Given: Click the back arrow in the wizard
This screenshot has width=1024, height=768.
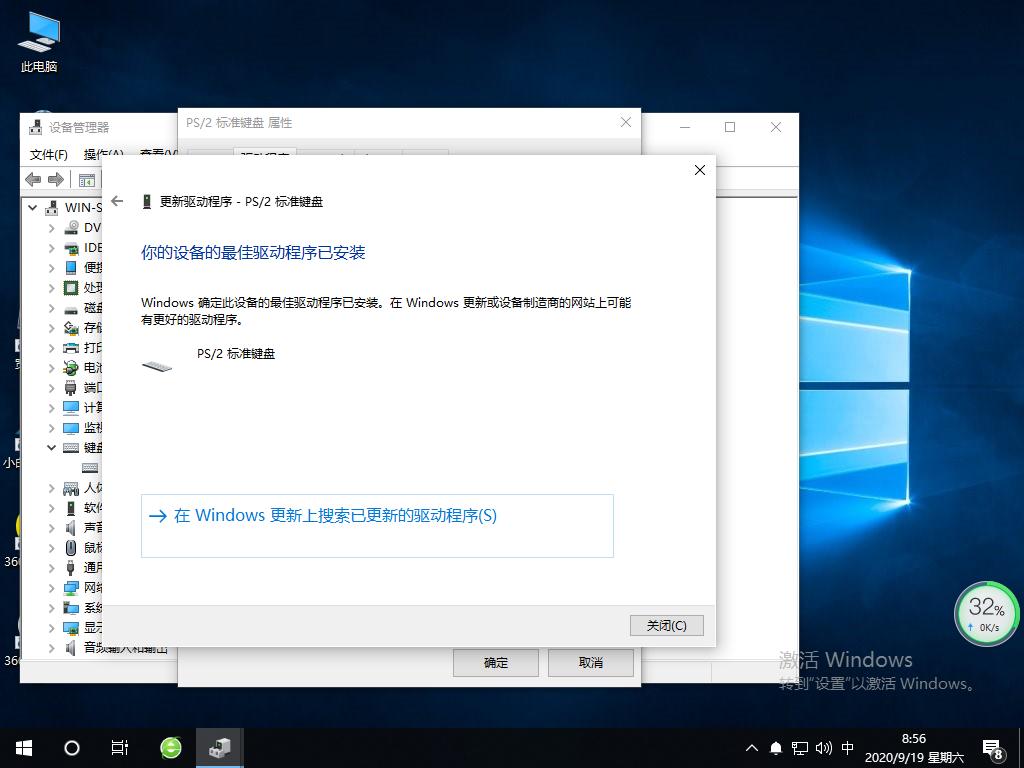Looking at the screenshot, I should point(117,200).
